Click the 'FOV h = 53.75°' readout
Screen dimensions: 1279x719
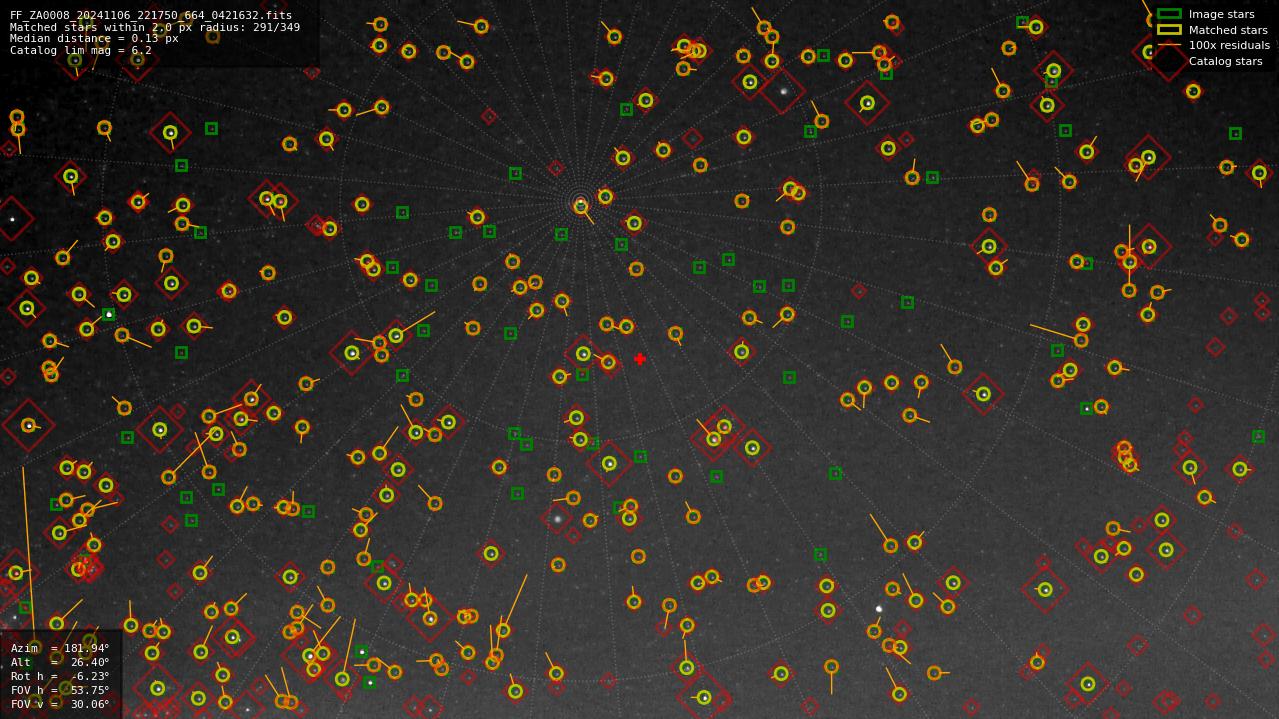coord(60,690)
